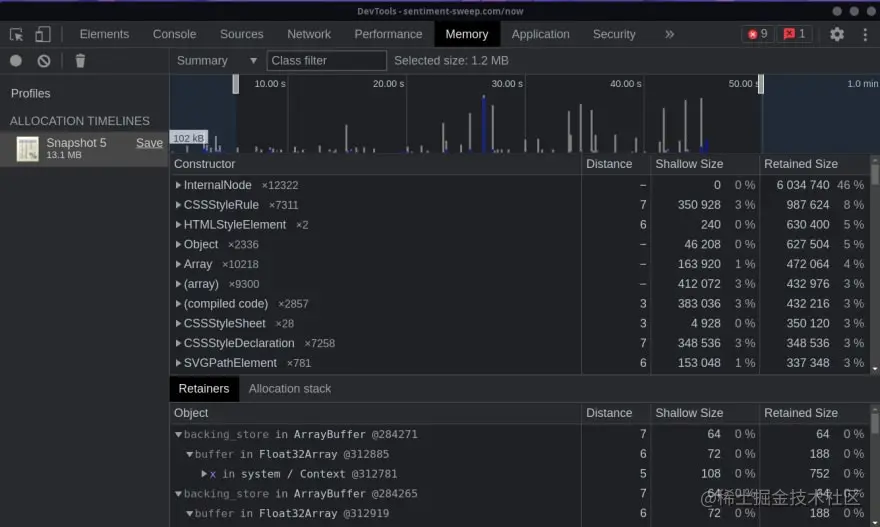This screenshot has width=880, height=527.
Task: Switch to the Retainers tab
Action: click(204, 388)
